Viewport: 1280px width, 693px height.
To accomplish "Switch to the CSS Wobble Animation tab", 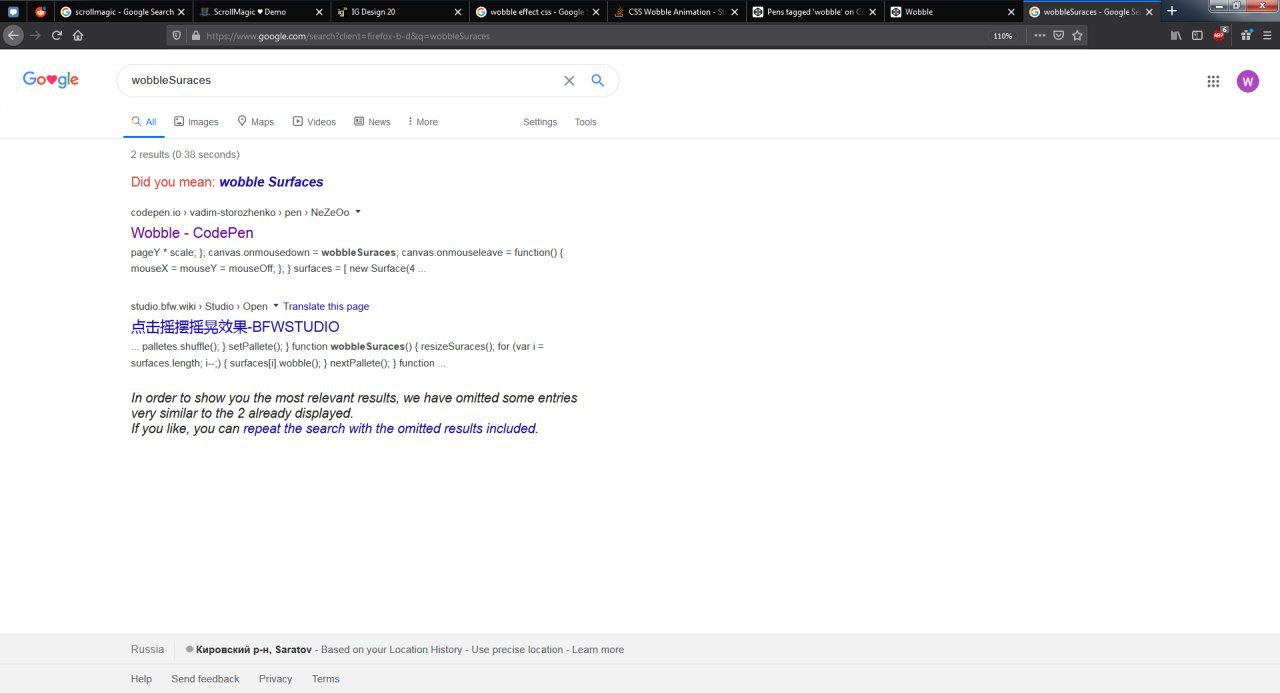I will pyautogui.click(x=676, y=12).
